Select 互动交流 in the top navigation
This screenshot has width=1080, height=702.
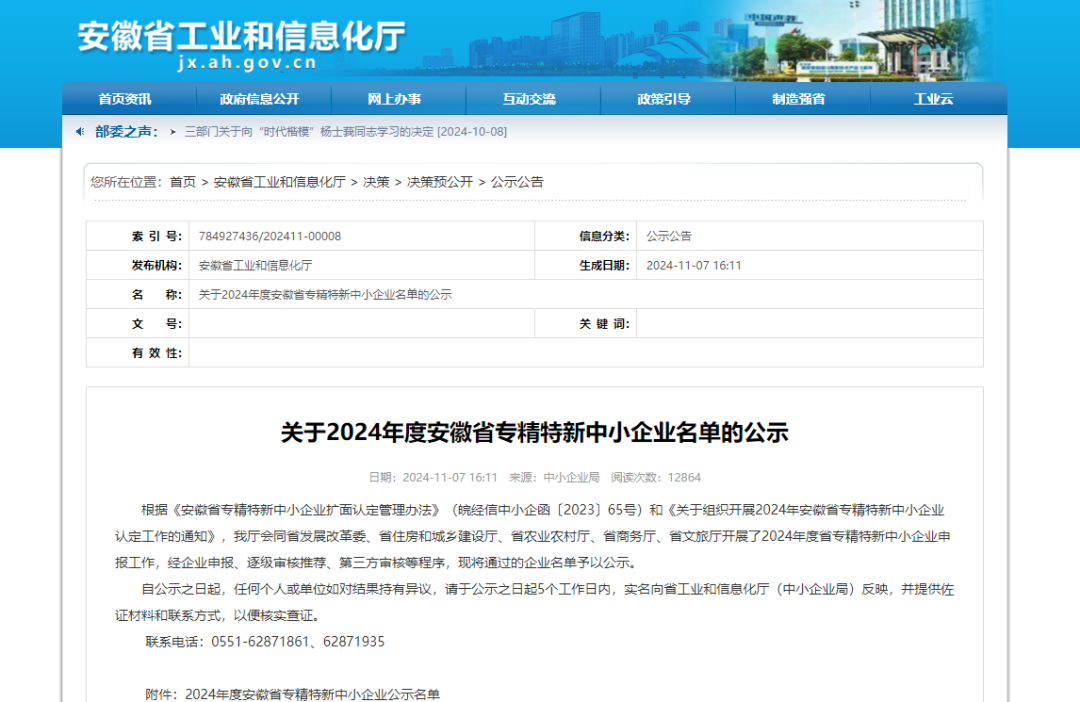(x=529, y=99)
